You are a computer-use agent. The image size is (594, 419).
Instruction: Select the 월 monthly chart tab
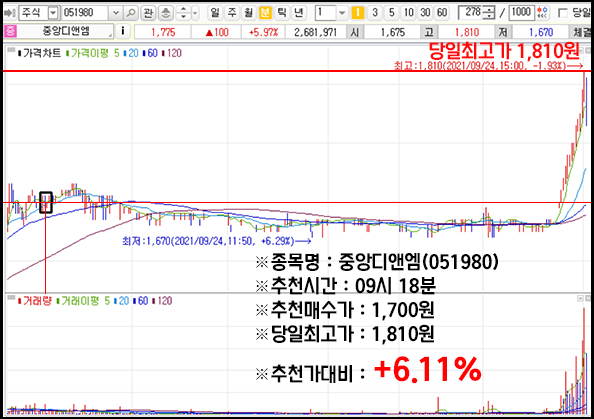click(x=248, y=13)
